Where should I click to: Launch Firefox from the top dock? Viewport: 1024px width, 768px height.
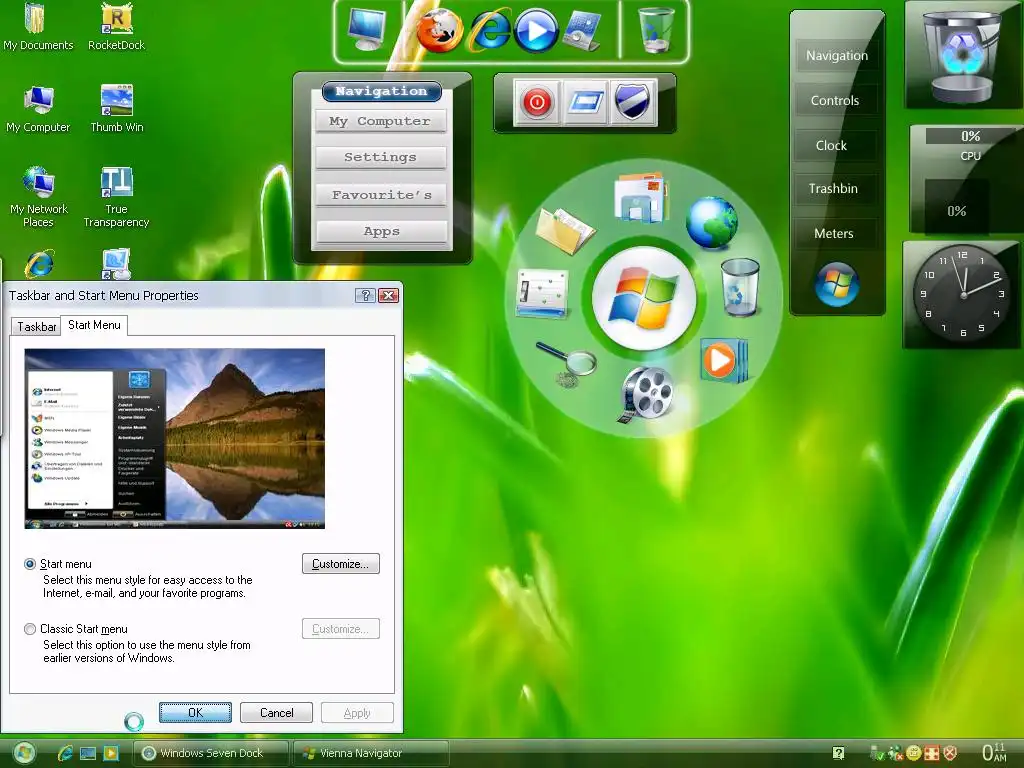(440, 31)
